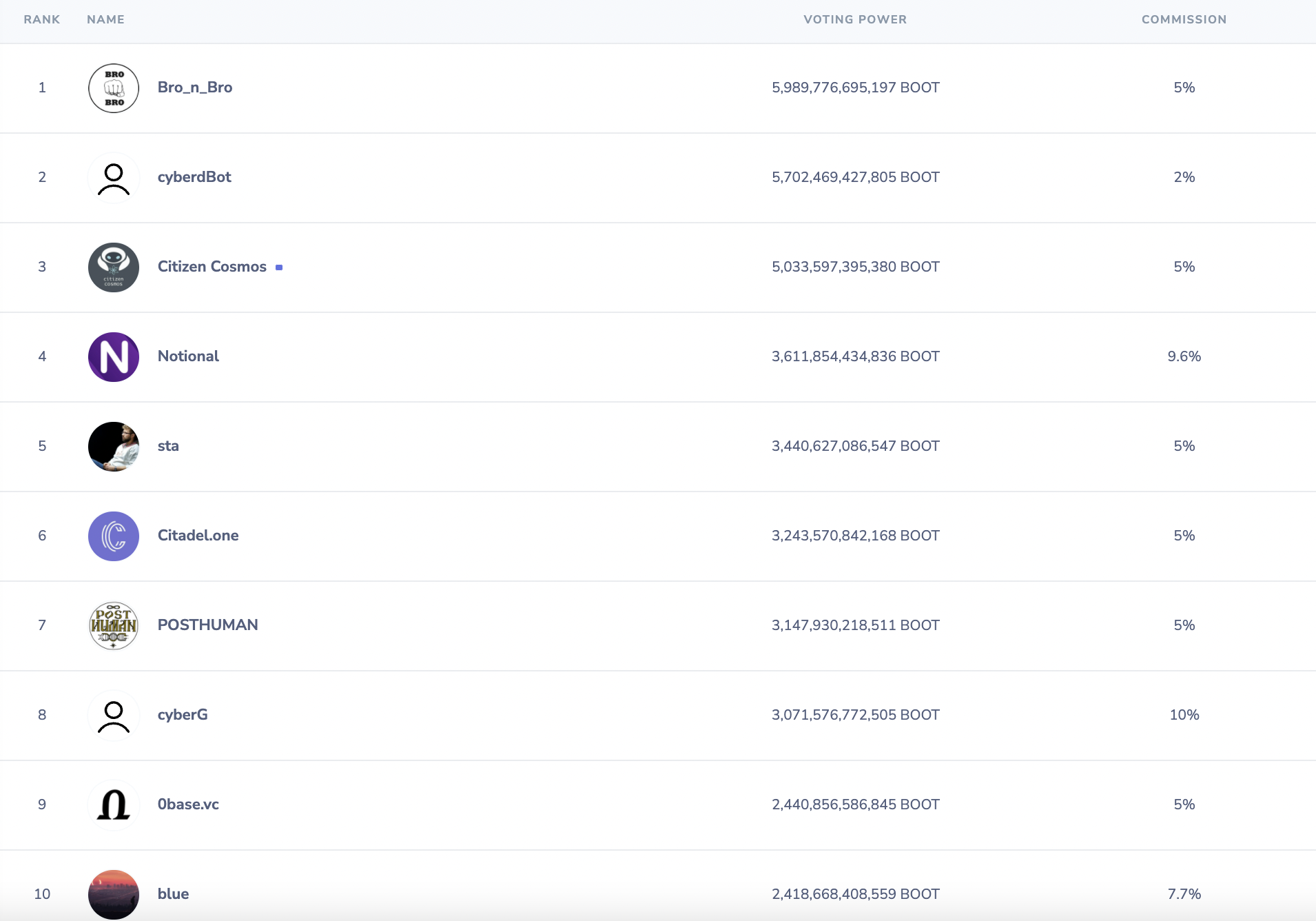The image size is (1316, 921).
Task: Sort by the NAME column header
Action: click(105, 19)
